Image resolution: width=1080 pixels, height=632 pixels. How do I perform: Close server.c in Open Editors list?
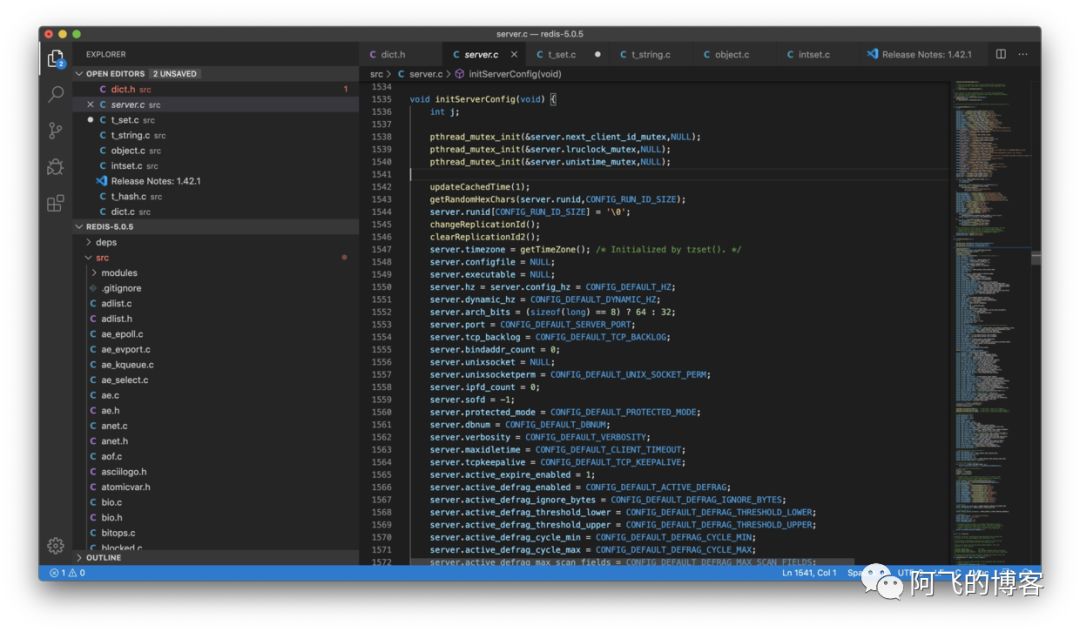[x=91, y=105]
